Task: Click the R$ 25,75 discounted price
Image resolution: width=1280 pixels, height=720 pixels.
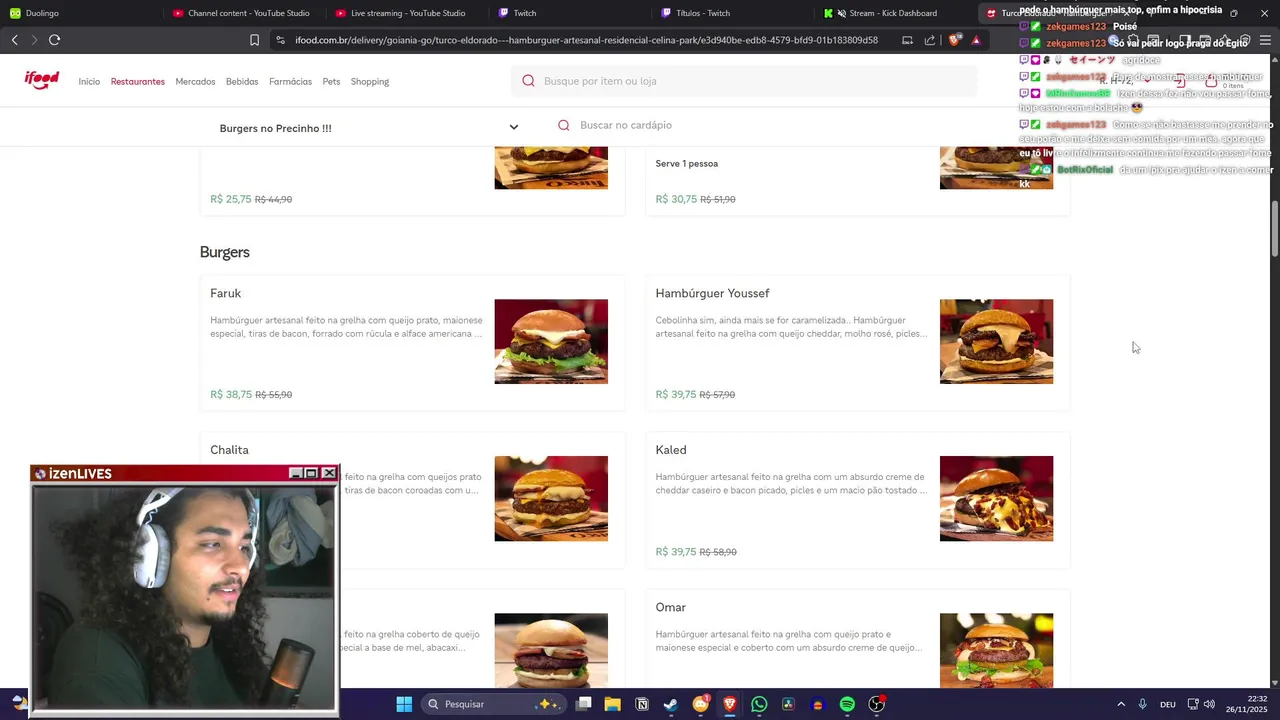Action: pos(231,199)
